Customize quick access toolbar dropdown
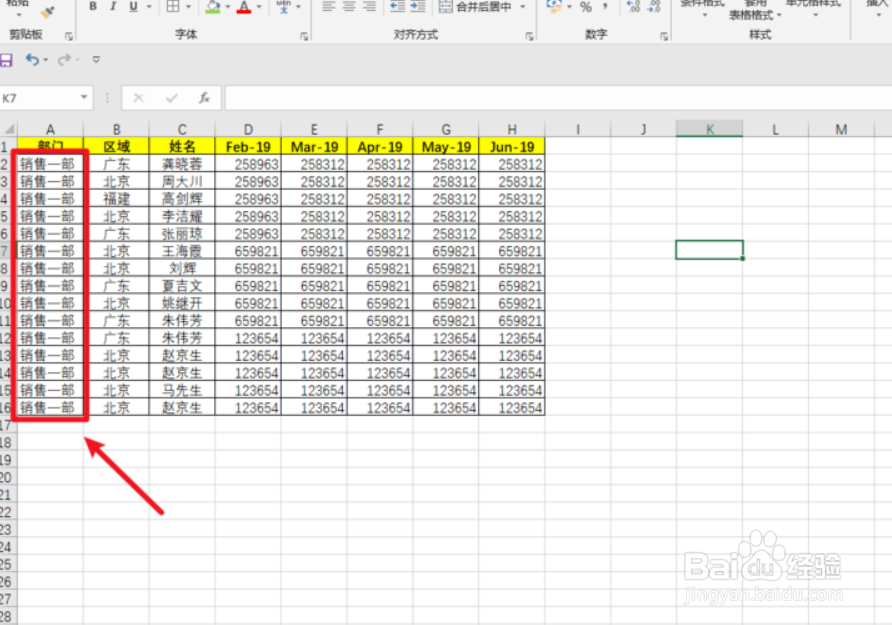The width and height of the screenshot is (892, 625). pos(96,60)
